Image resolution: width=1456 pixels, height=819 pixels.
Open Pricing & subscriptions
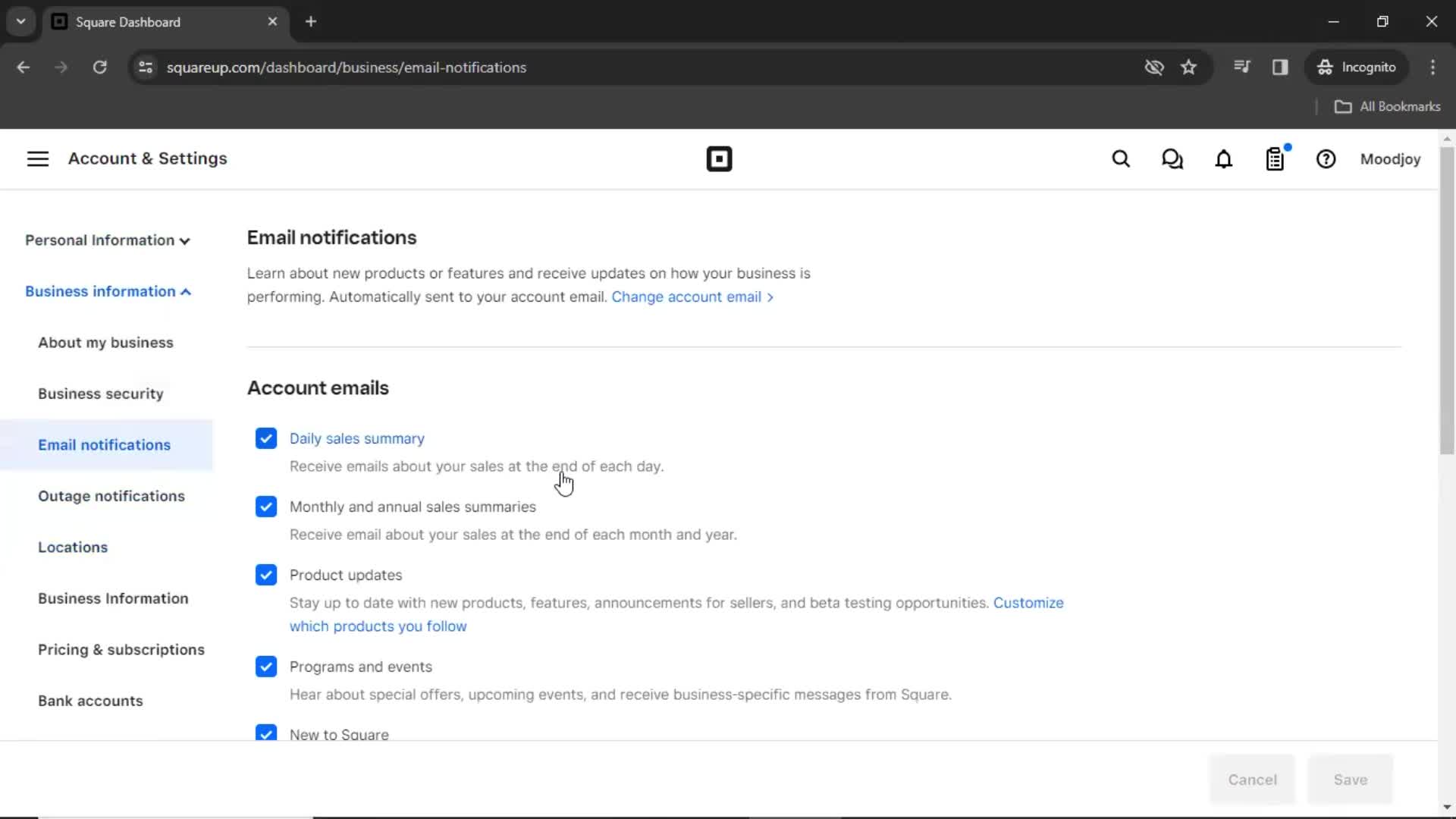[121, 650]
